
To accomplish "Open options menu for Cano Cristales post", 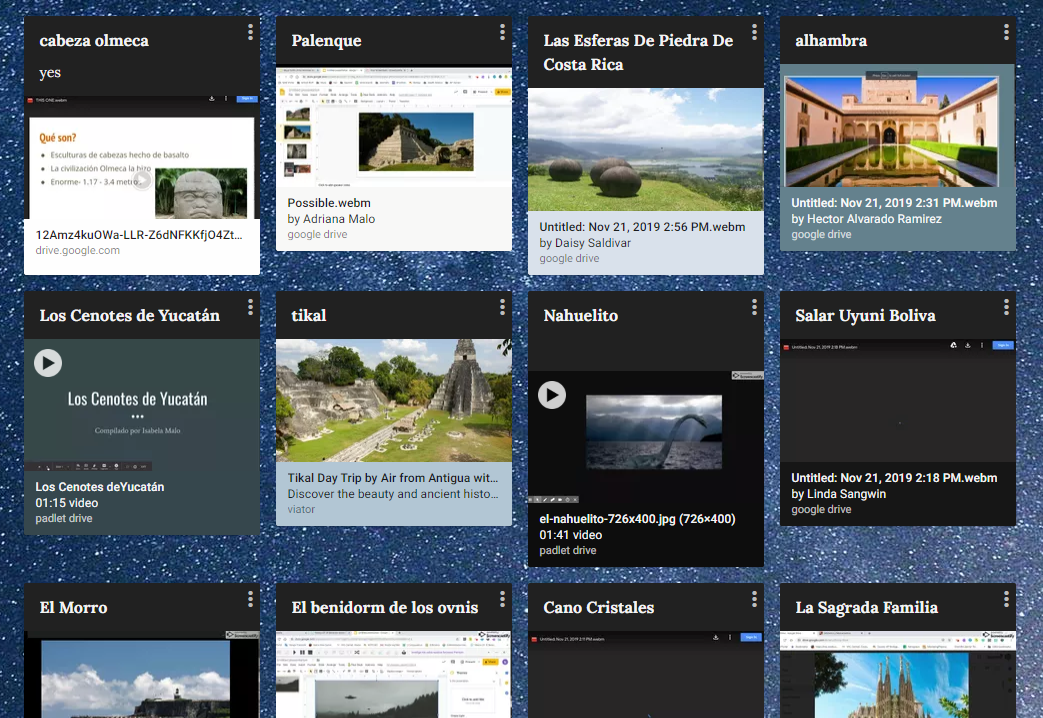I will 754,599.
